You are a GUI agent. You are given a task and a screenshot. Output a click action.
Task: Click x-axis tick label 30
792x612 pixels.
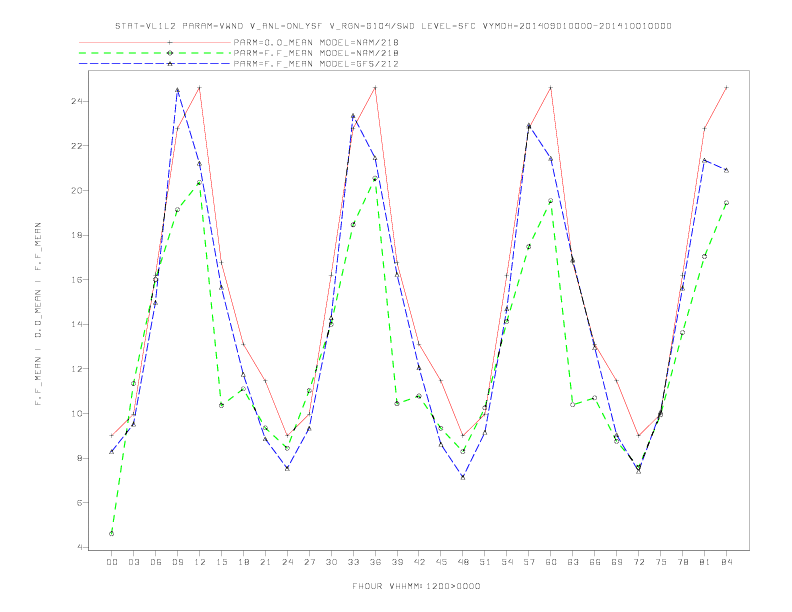click(x=331, y=562)
